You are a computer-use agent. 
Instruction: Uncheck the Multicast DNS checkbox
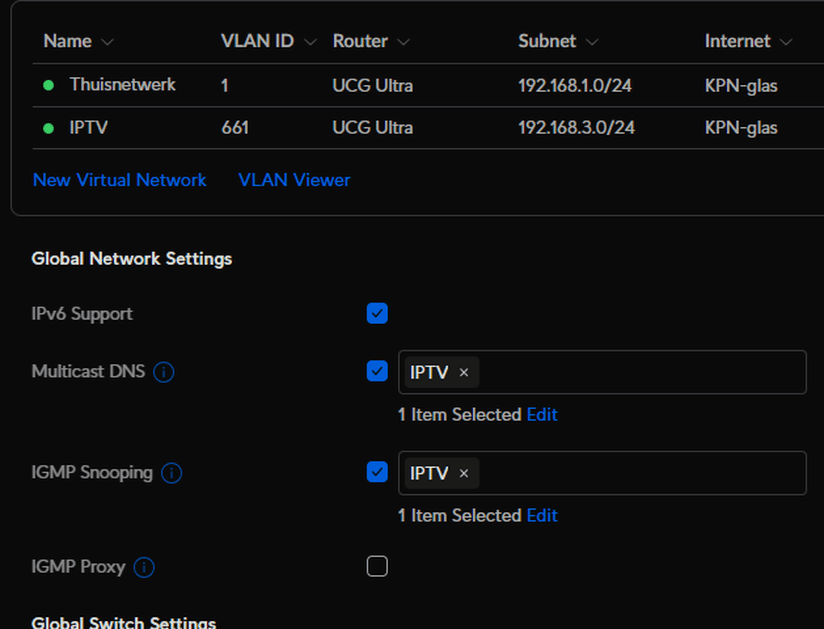tap(377, 372)
